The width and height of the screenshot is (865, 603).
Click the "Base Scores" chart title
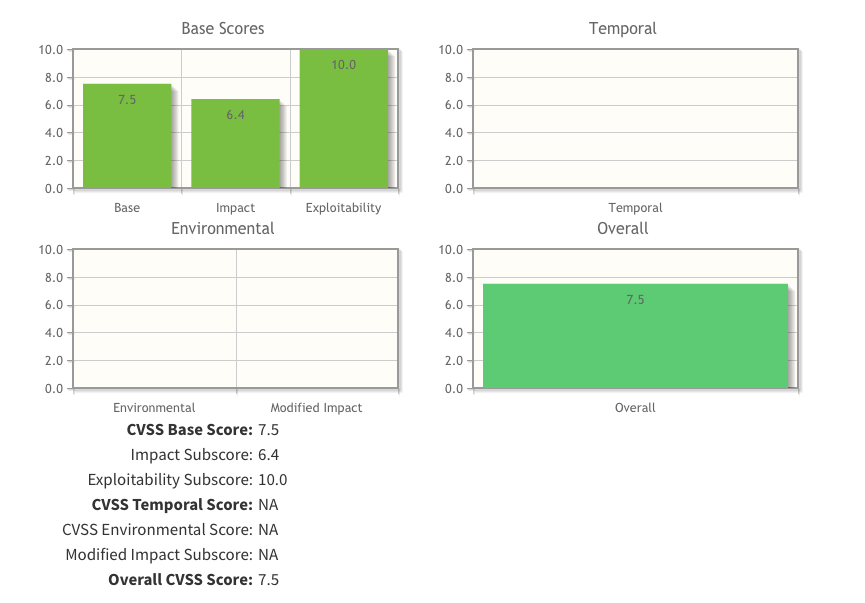tap(223, 29)
